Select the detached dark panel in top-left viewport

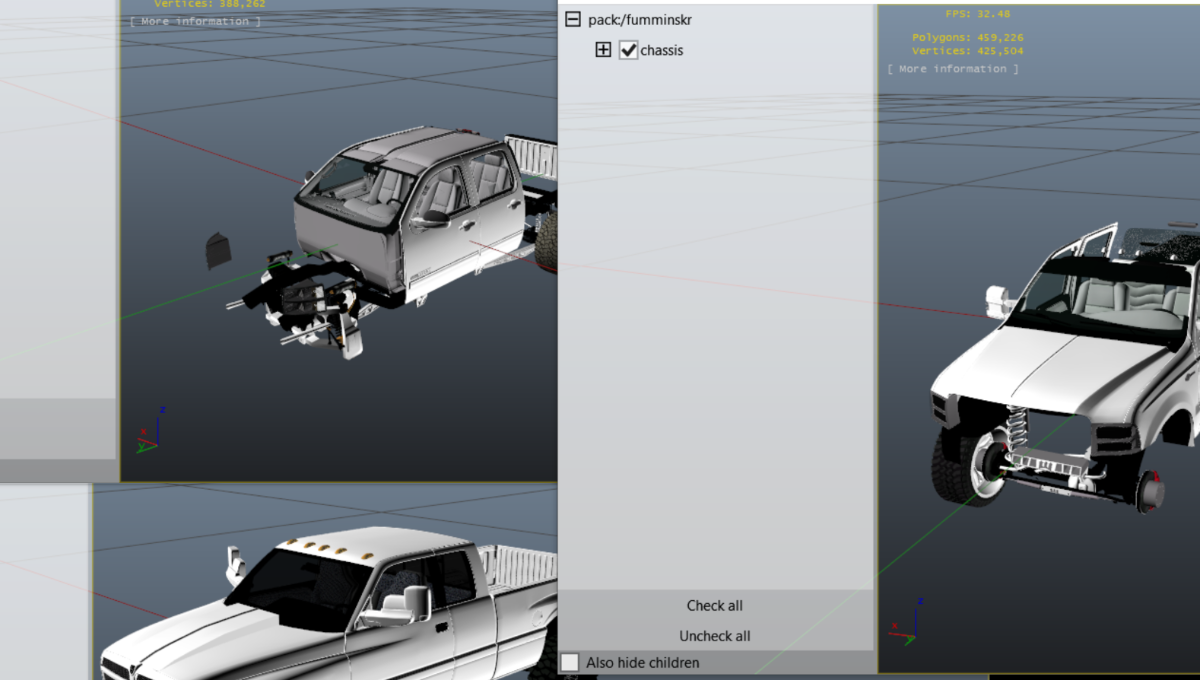tap(218, 250)
